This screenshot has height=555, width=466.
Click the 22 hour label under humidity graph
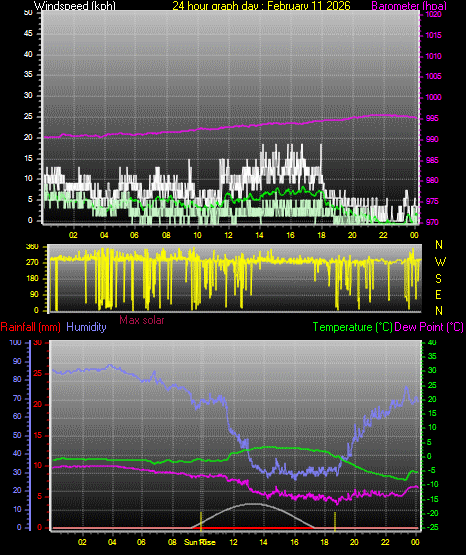pos(385,542)
